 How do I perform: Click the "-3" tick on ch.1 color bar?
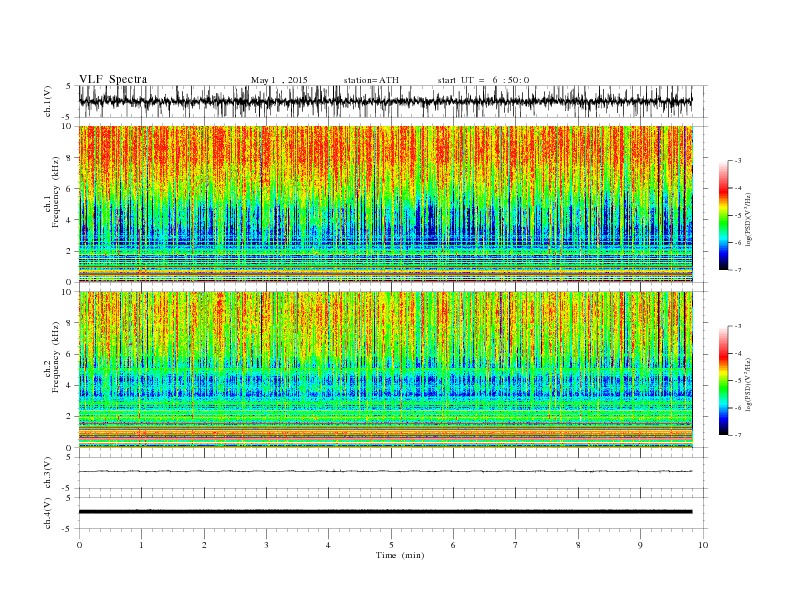[x=737, y=161]
